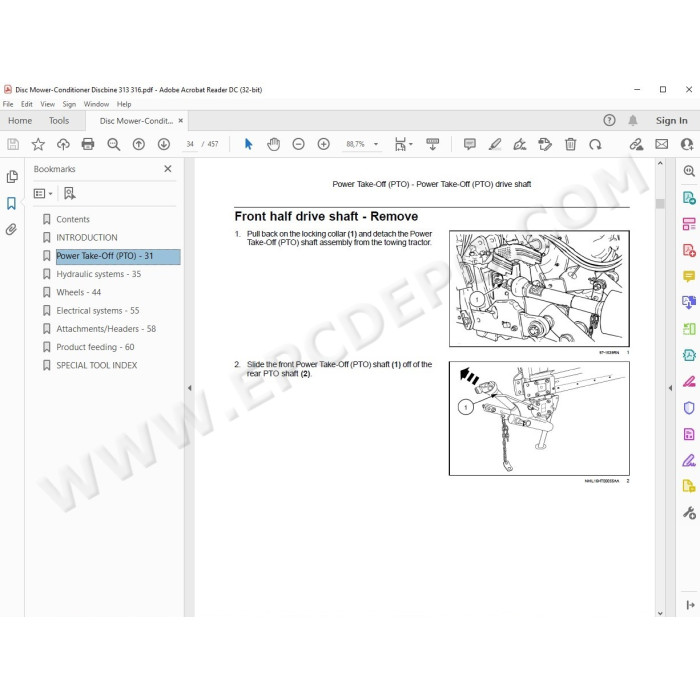
Task: Go to previous page arrow icon
Action: click(138, 144)
